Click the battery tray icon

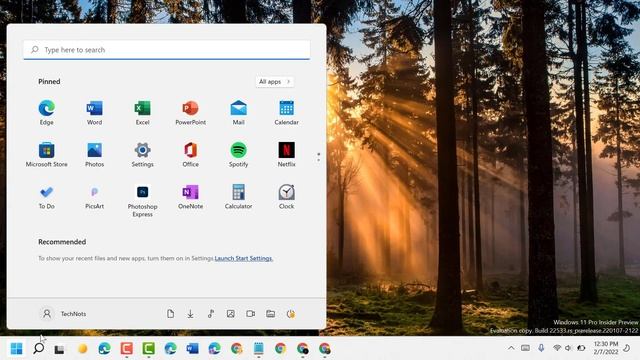pyautogui.click(x=581, y=348)
